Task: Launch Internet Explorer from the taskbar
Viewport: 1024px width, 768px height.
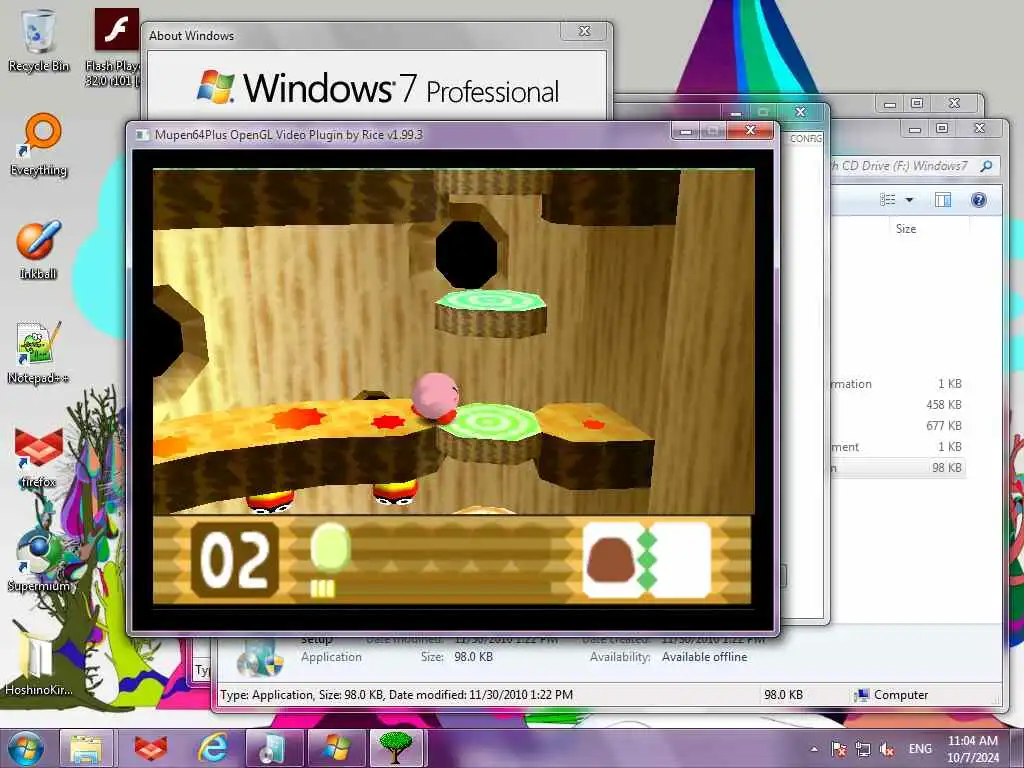Action: [213, 748]
